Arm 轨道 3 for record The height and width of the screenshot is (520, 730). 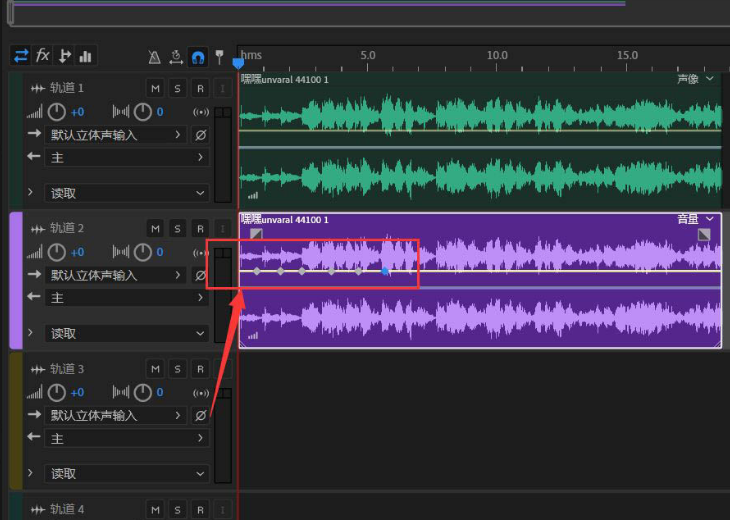click(200, 369)
